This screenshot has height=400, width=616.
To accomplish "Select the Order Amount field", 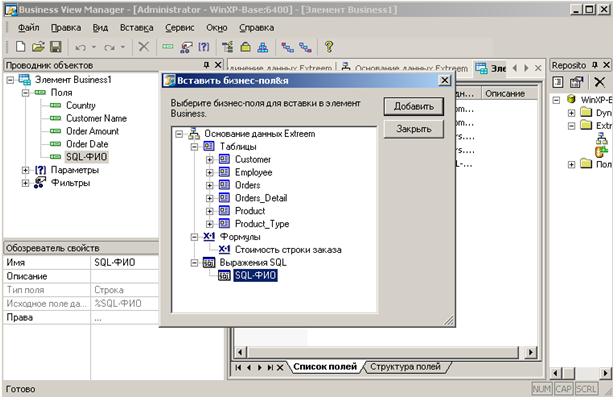I will coord(92,131).
